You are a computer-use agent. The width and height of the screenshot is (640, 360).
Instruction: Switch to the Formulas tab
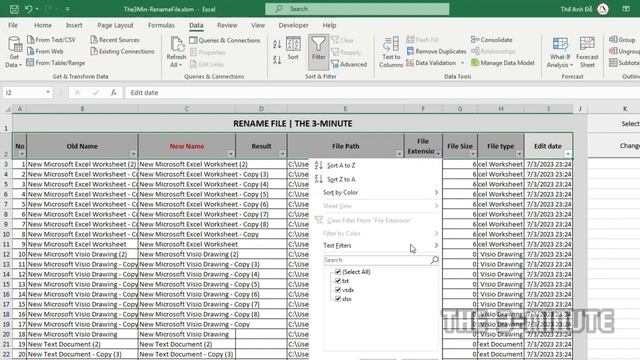pos(161,25)
